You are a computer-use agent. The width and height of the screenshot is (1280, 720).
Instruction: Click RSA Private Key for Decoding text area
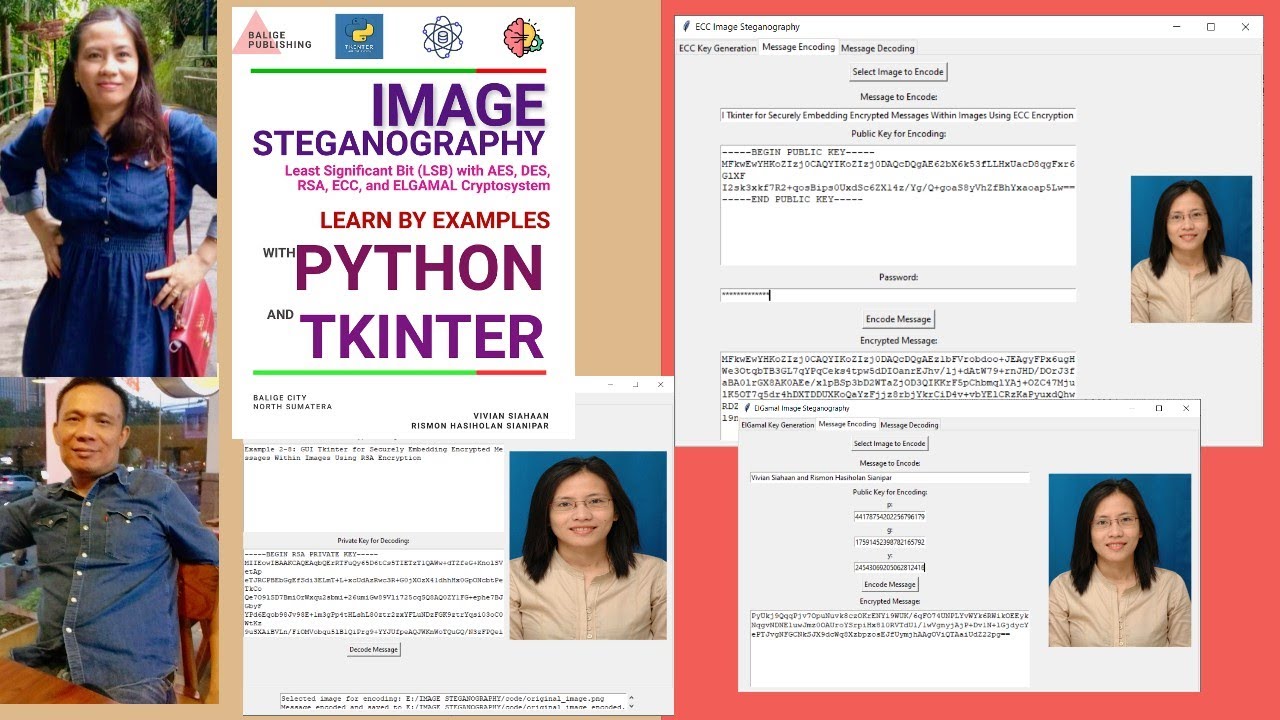374,594
